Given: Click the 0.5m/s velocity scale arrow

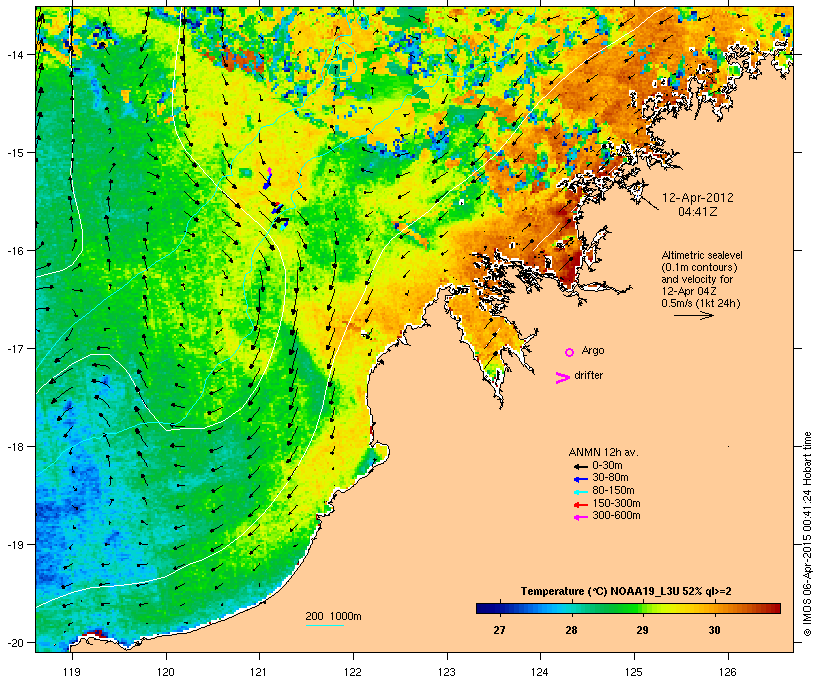Looking at the screenshot, I should (x=693, y=315).
